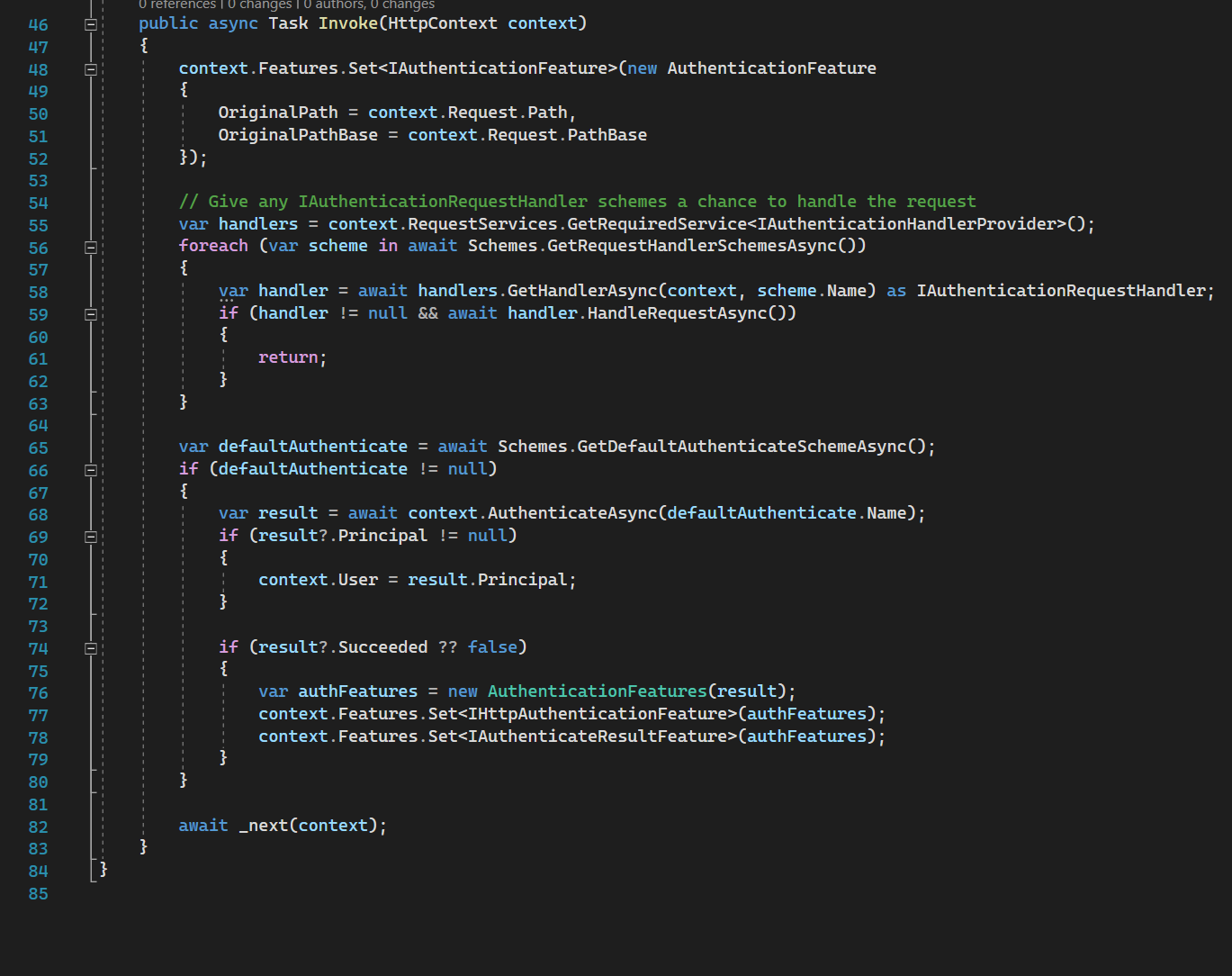1232x976 pixels.
Task: Click line number 82 in the margin
Action: pos(38,827)
